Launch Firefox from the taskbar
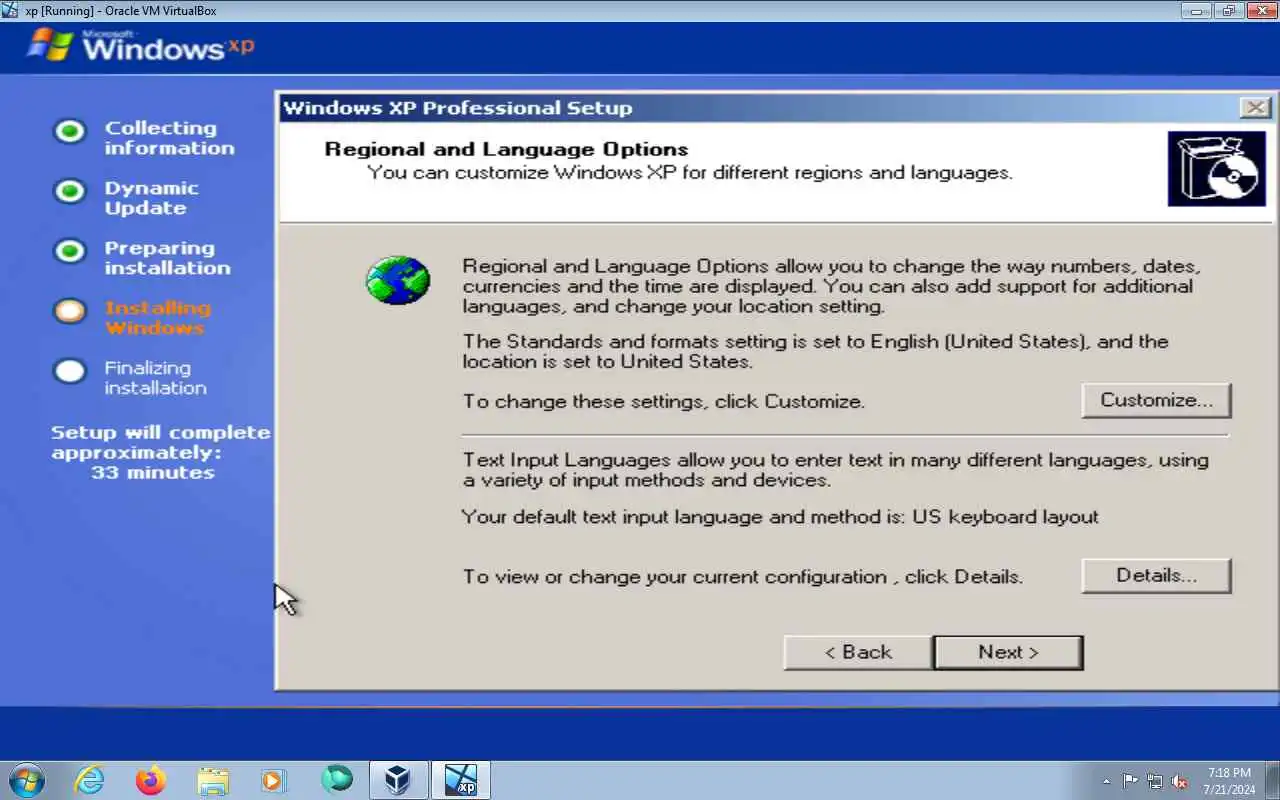The image size is (1280, 800). [x=151, y=780]
